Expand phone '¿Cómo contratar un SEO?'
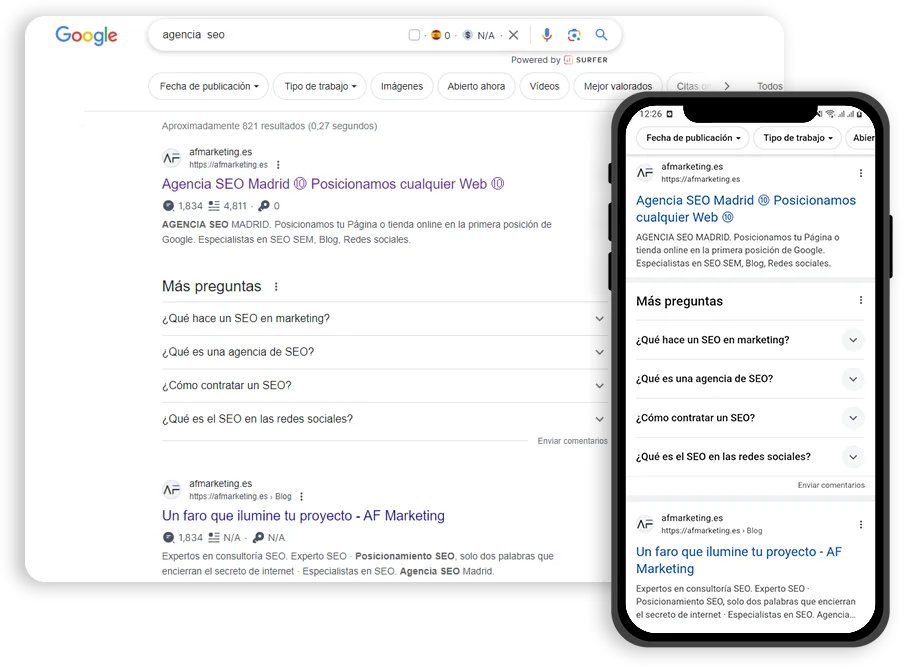The image size is (904, 668). 749,418
